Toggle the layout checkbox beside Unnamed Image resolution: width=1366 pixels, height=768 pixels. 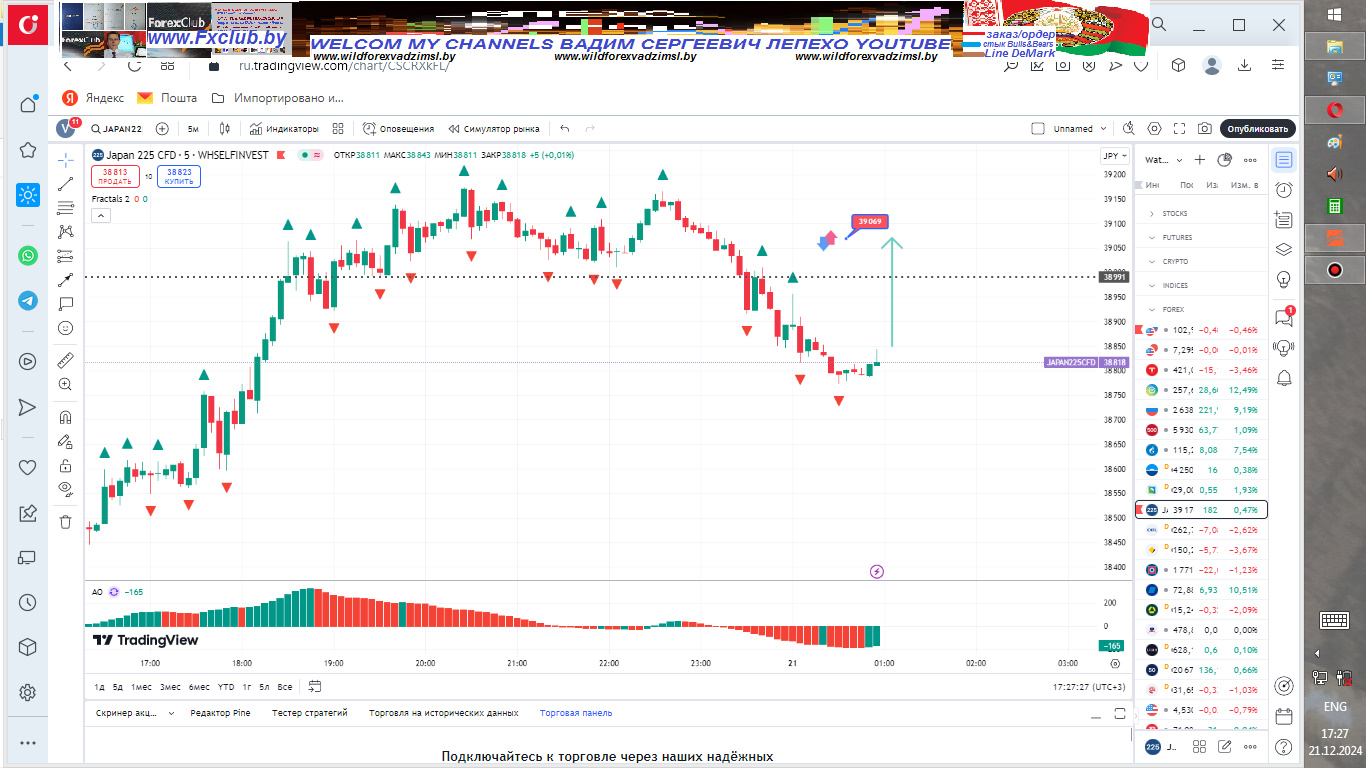click(1038, 129)
